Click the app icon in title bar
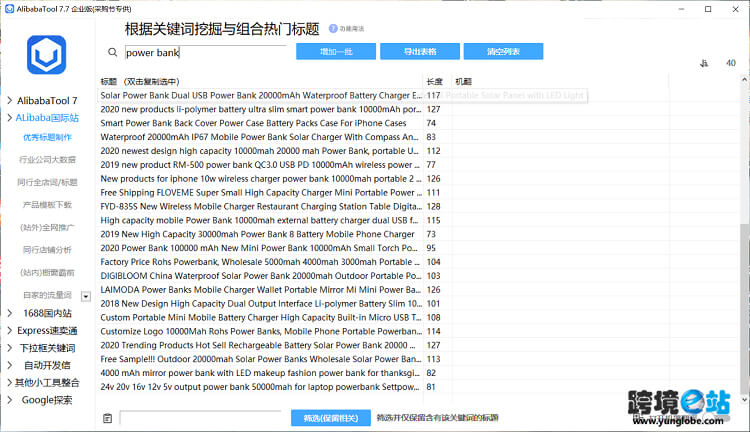 [x=9, y=9]
